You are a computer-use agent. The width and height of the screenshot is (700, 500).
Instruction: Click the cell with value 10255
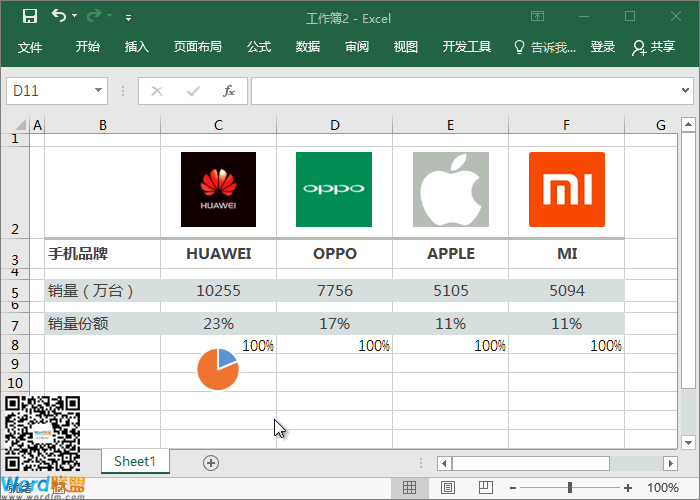[x=218, y=291]
